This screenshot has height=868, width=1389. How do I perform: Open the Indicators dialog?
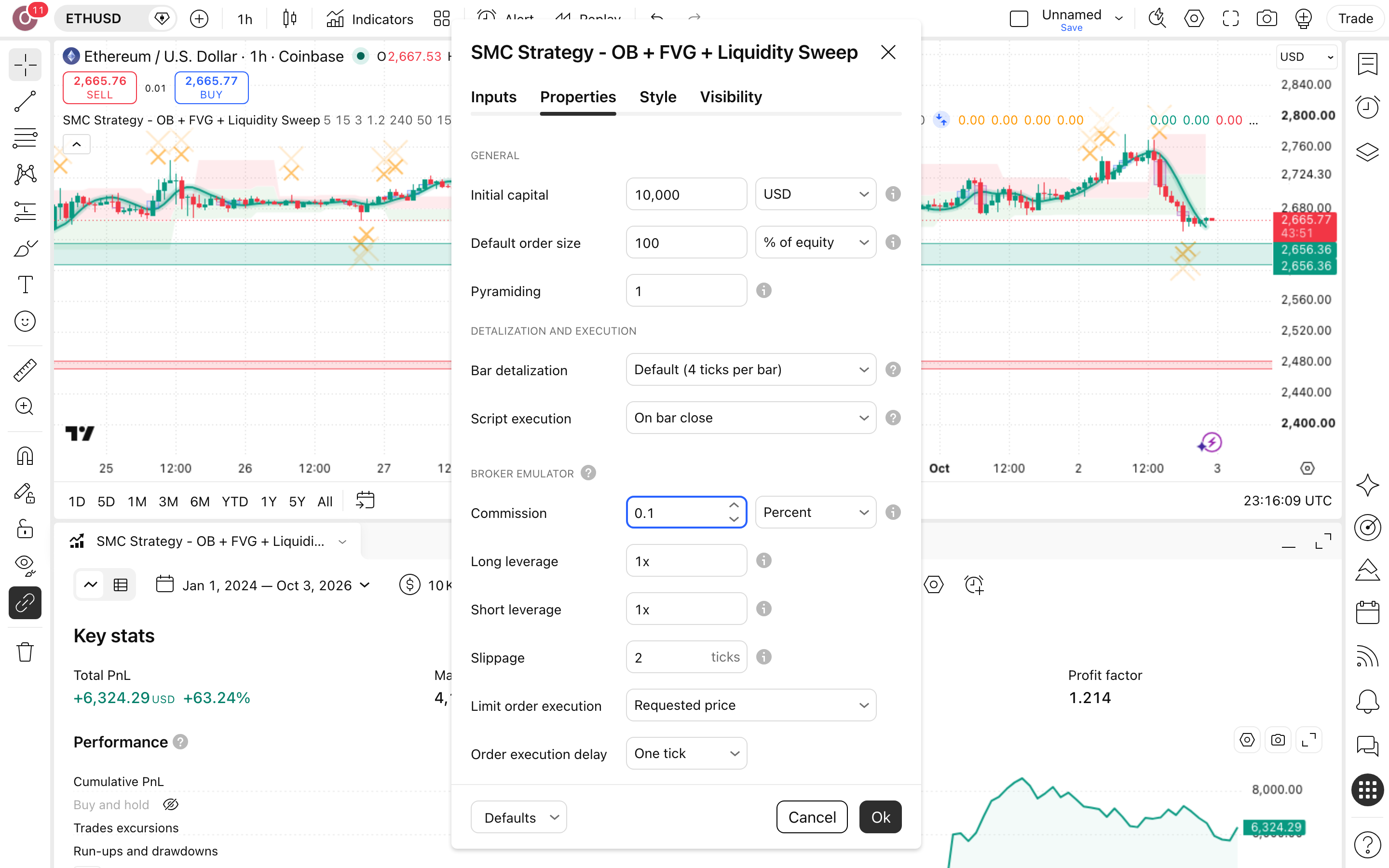(x=369, y=19)
